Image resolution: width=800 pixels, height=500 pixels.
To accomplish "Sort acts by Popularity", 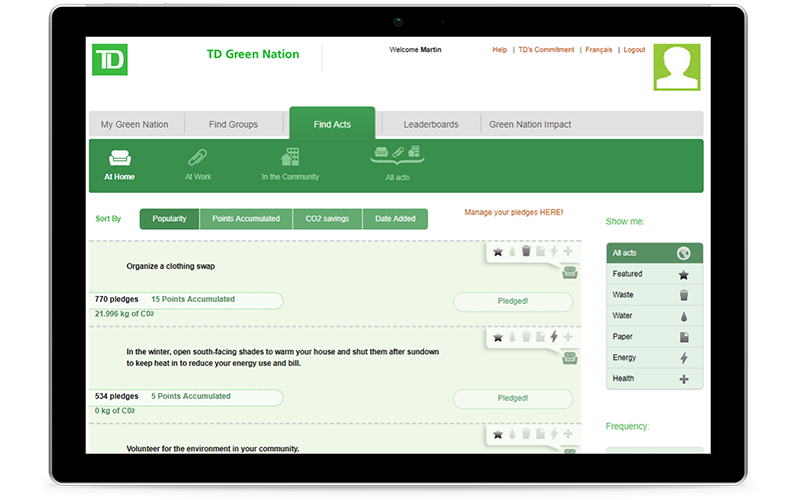I will (169, 219).
